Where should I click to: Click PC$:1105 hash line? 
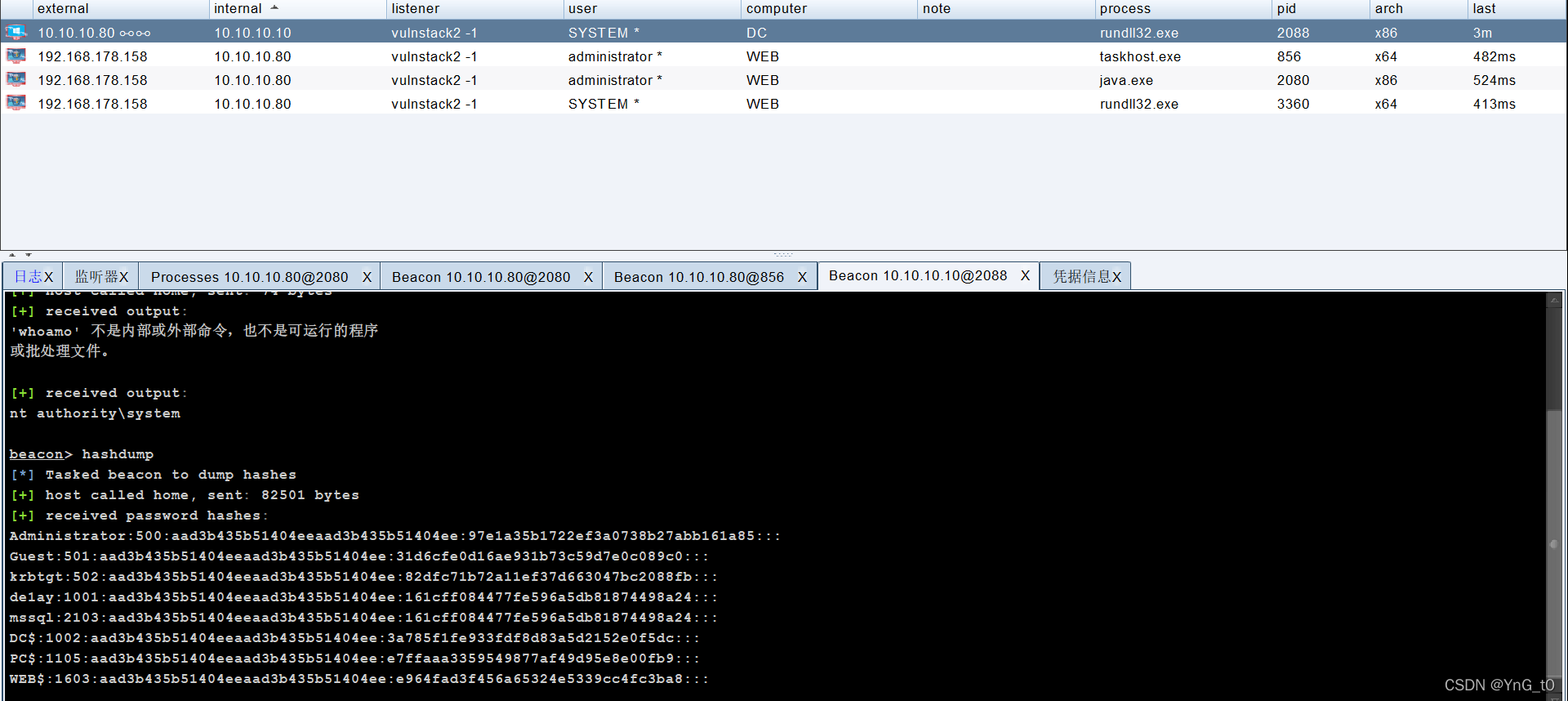point(355,659)
